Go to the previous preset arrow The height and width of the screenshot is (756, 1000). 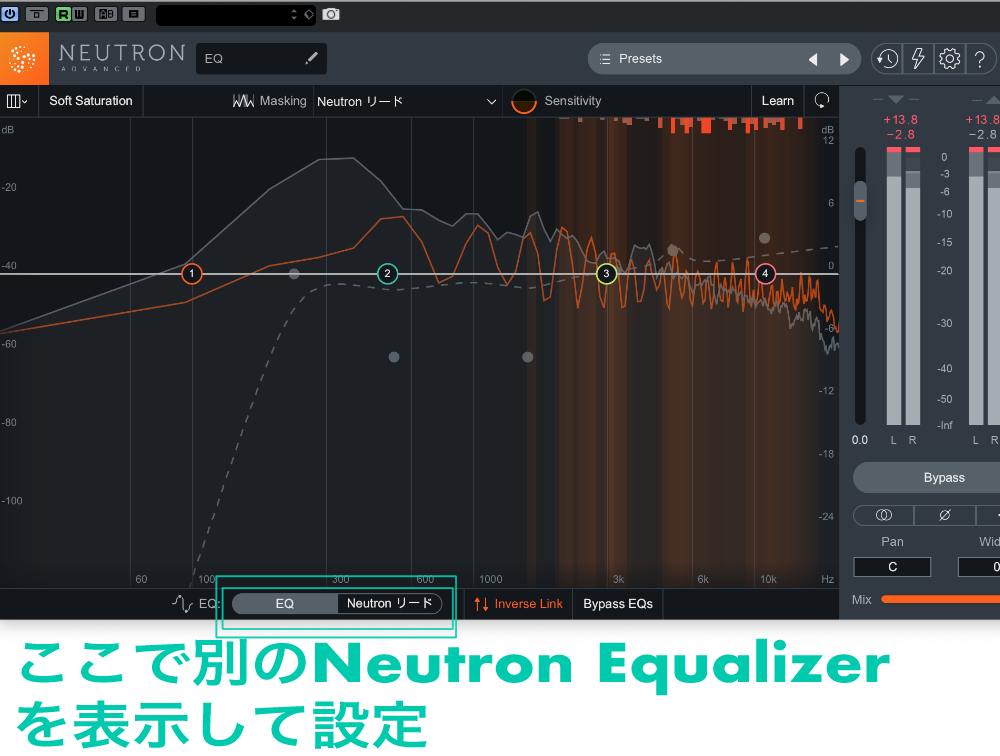point(813,59)
